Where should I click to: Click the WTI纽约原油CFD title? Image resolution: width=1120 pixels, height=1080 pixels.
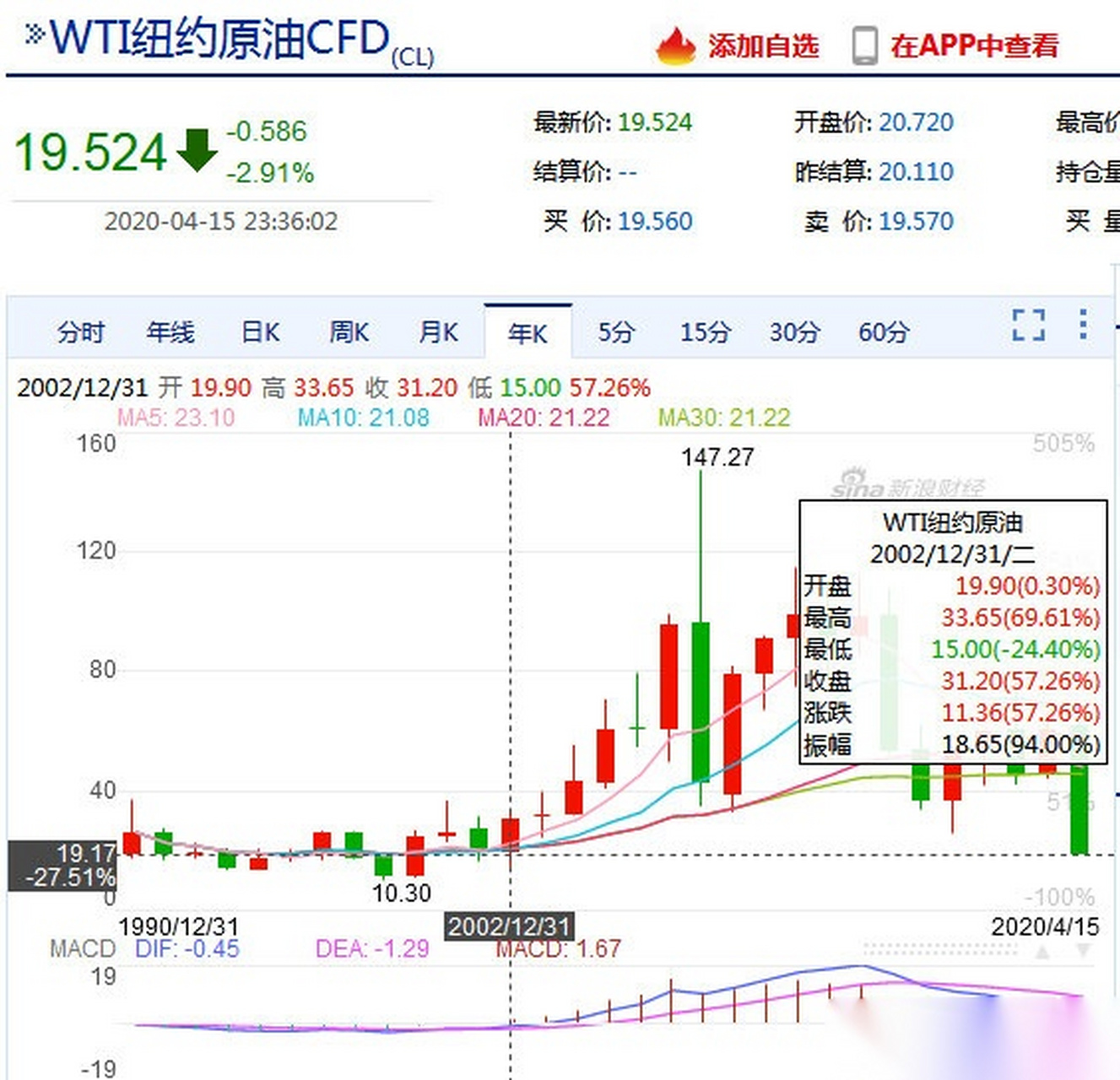pos(219,39)
